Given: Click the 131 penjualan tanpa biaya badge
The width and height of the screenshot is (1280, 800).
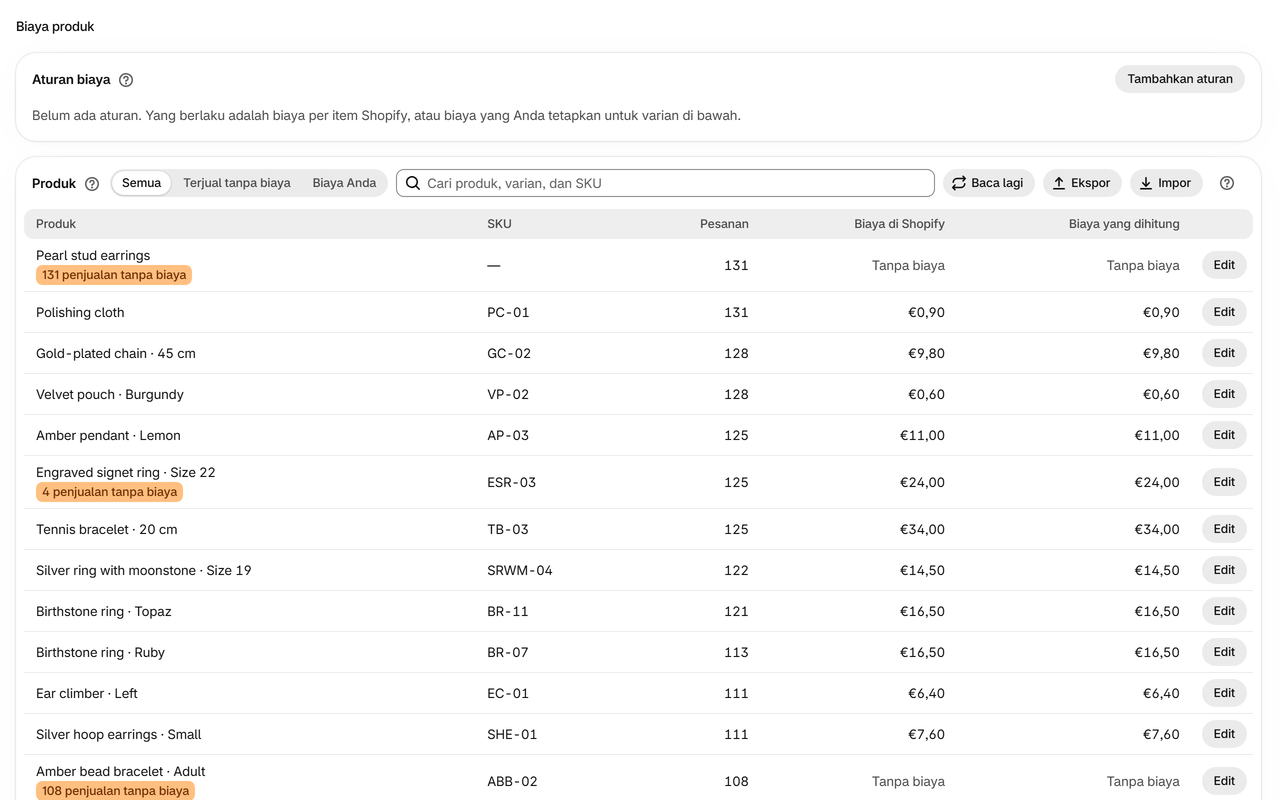Looking at the screenshot, I should point(114,275).
